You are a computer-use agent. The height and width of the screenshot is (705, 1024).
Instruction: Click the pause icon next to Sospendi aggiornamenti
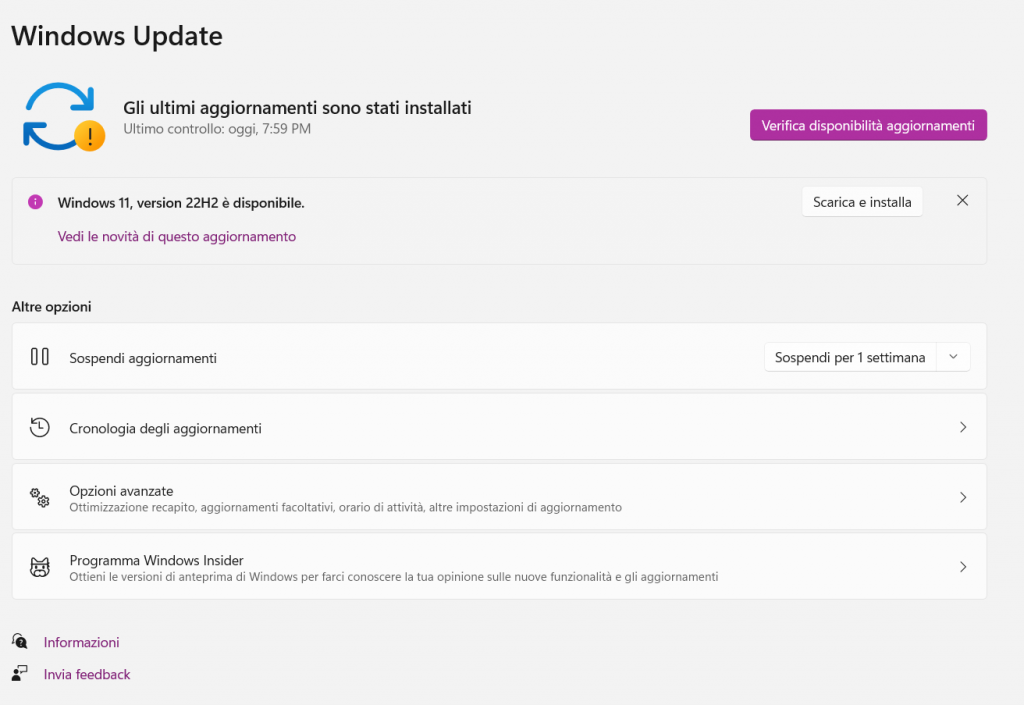tap(40, 356)
